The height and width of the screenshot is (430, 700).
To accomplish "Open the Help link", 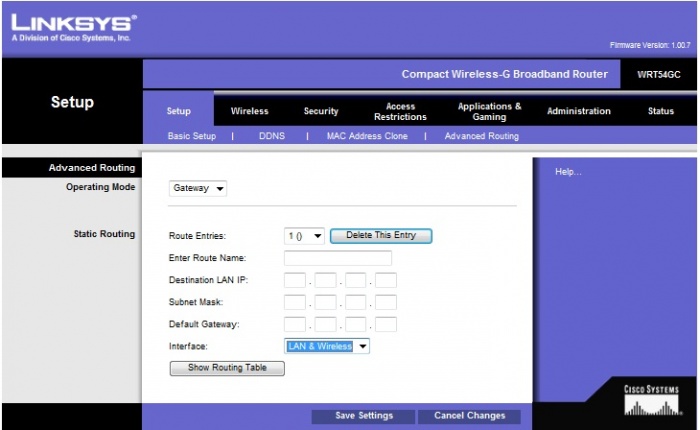I will [567, 172].
